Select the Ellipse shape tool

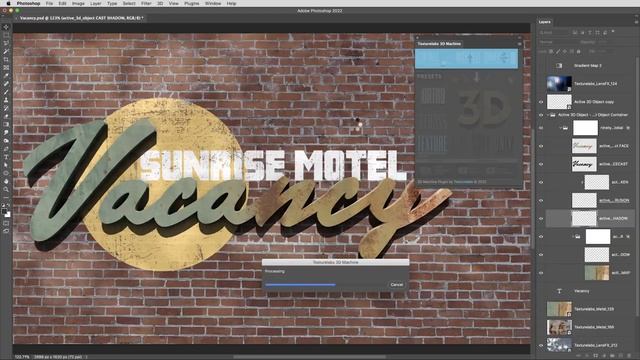pyautogui.click(x=6, y=173)
